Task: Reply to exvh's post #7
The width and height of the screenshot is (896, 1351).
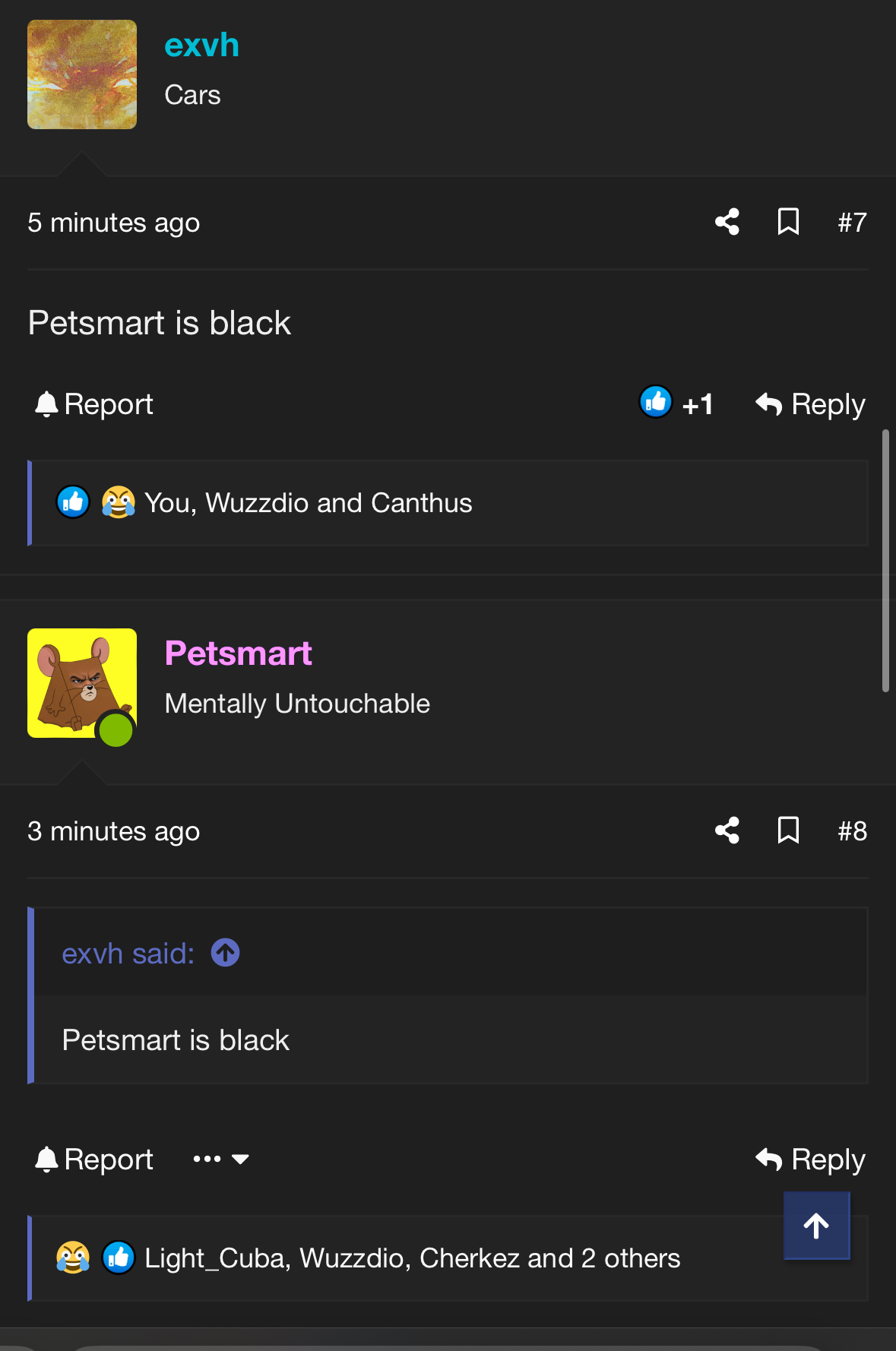Action: point(810,403)
